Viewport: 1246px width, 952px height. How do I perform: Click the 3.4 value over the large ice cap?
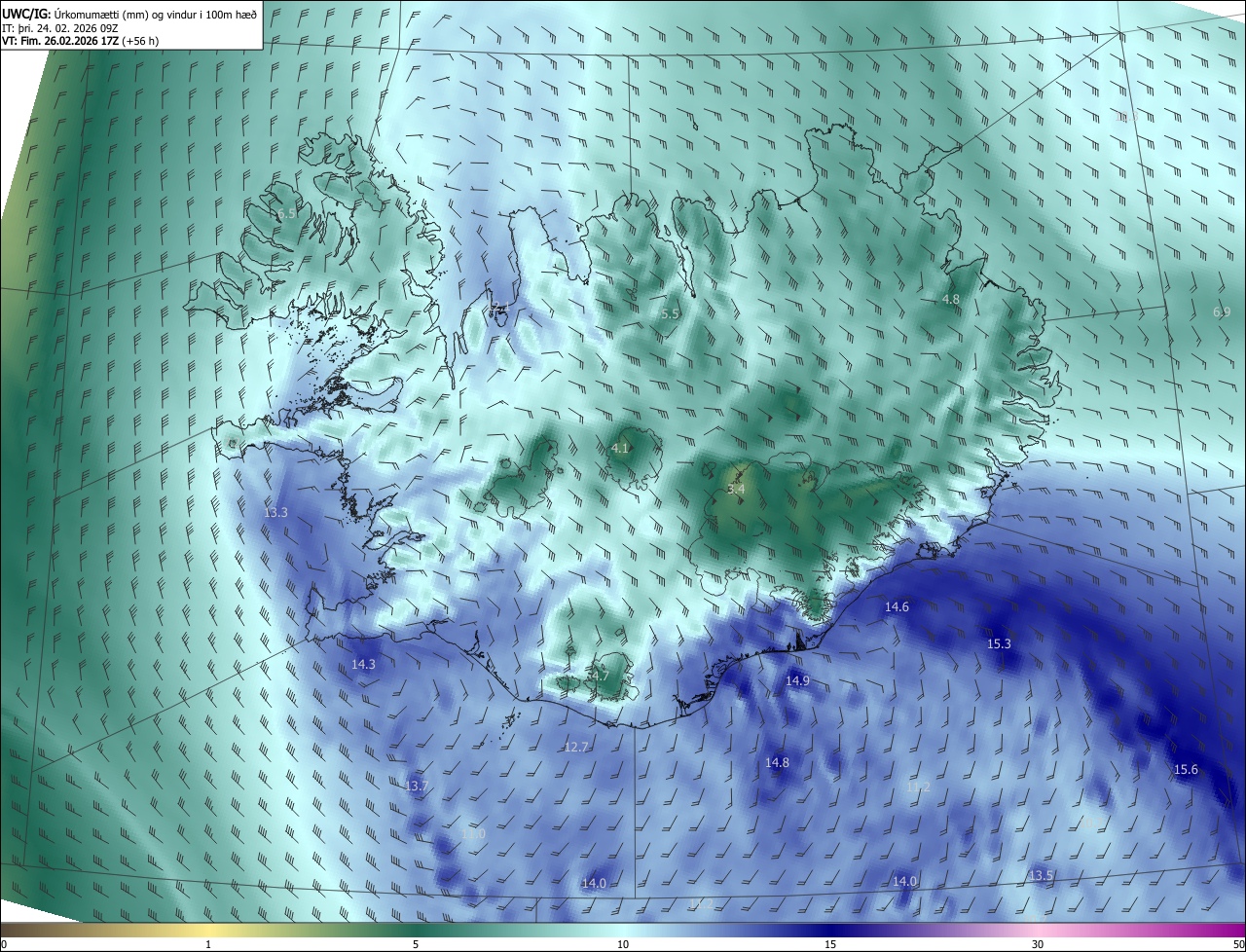pos(736,489)
